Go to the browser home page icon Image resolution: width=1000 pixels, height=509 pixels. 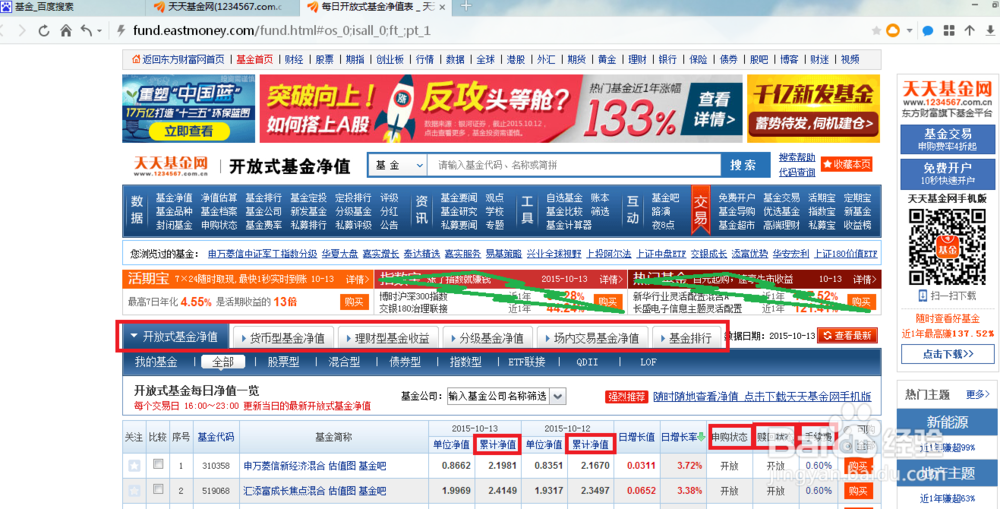click(66, 31)
